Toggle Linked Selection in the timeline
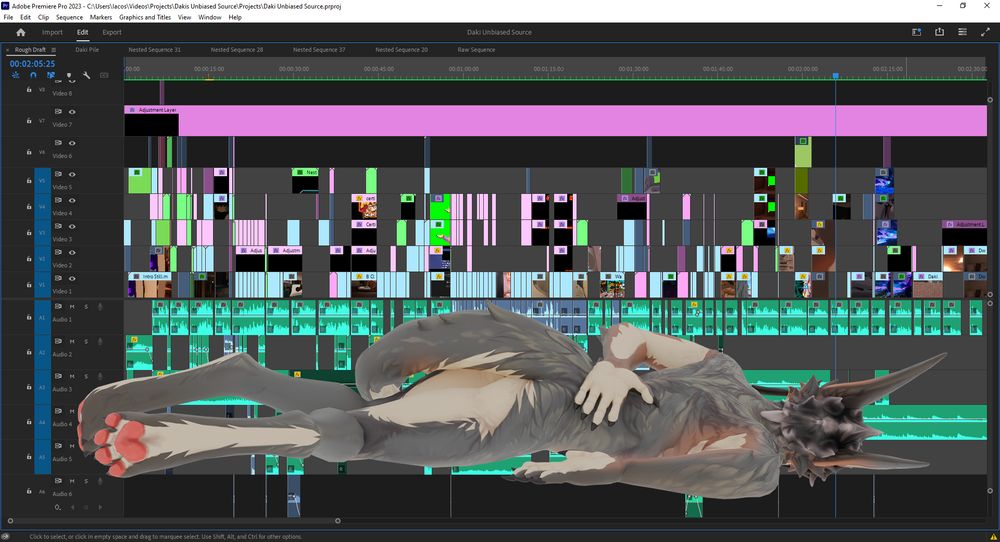Image resolution: width=1000 pixels, height=542 pixels. [51, 75]
